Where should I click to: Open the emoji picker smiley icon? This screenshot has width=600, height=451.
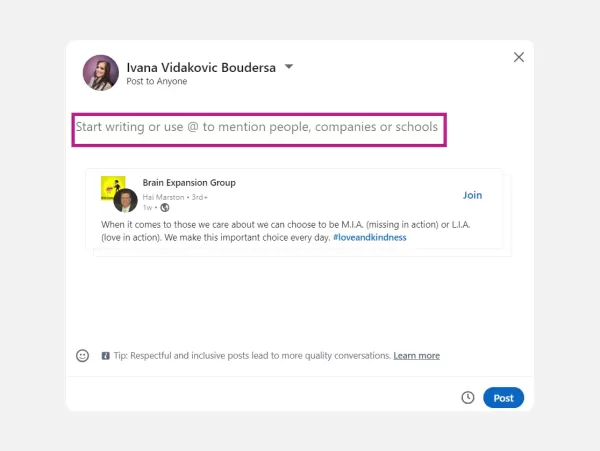(x=83, y=355)
